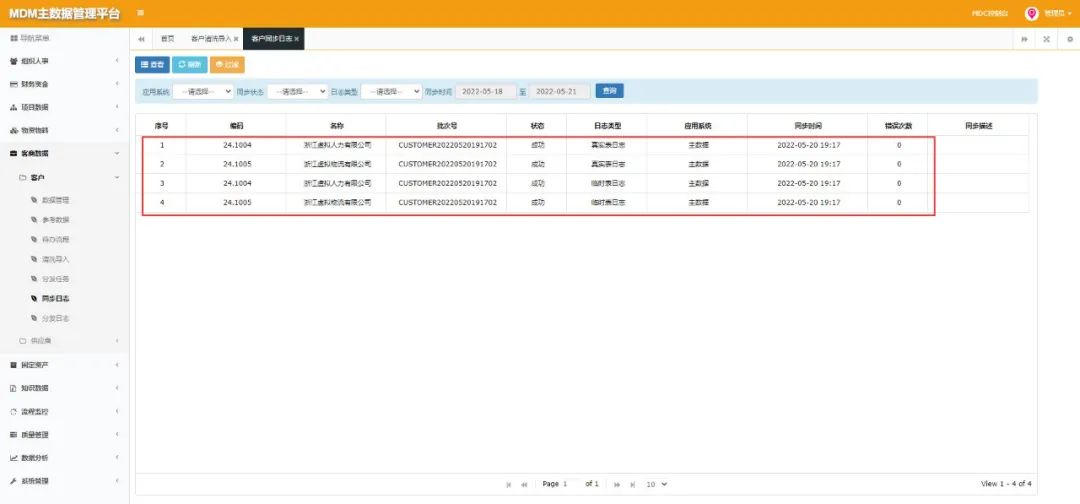Click the page number input field
Image resolution: width=1080 pixels, height=504 pixels.
tap(571, 484)
